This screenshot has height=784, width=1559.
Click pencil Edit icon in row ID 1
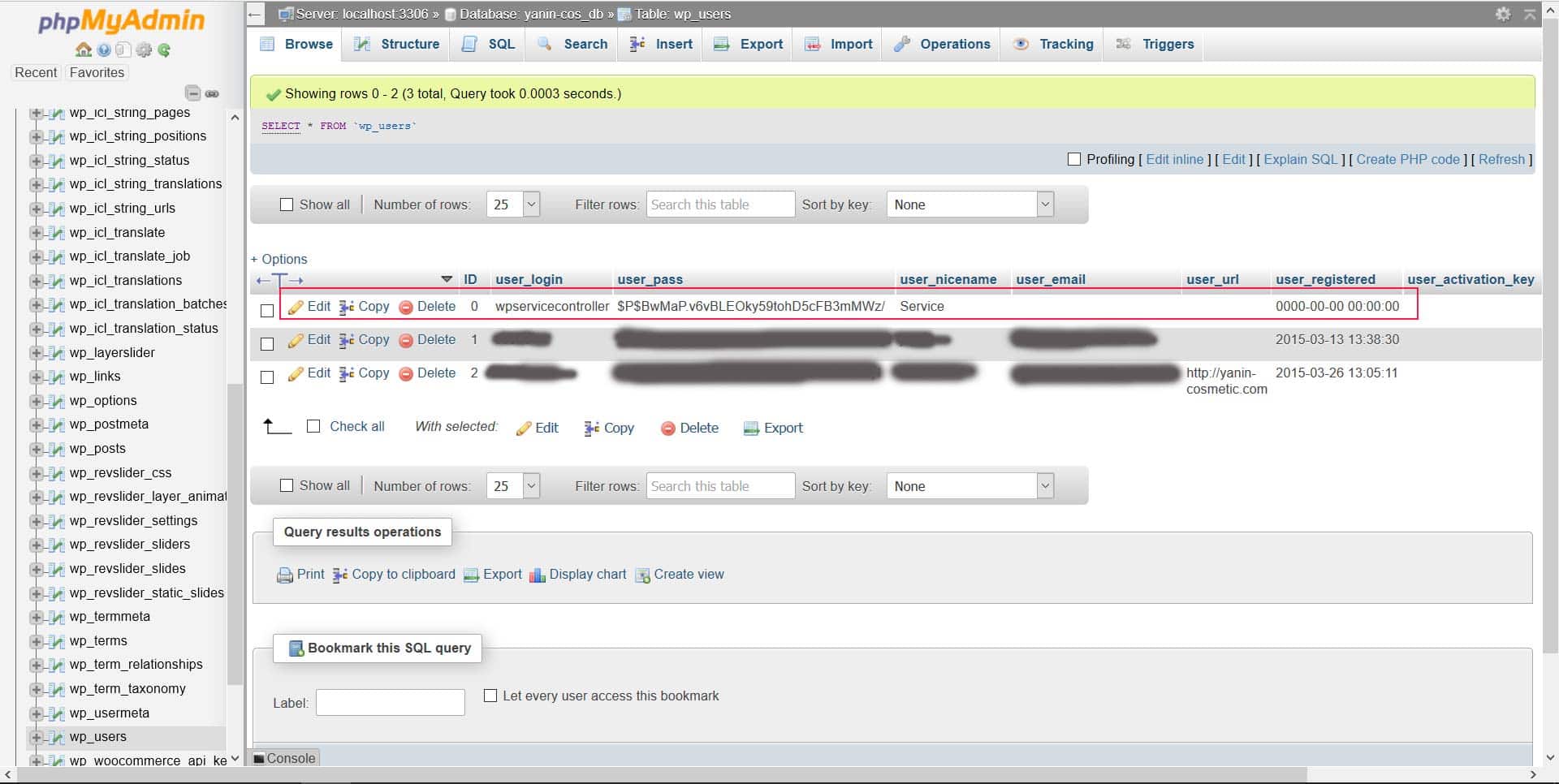click(x=296, y=340)
